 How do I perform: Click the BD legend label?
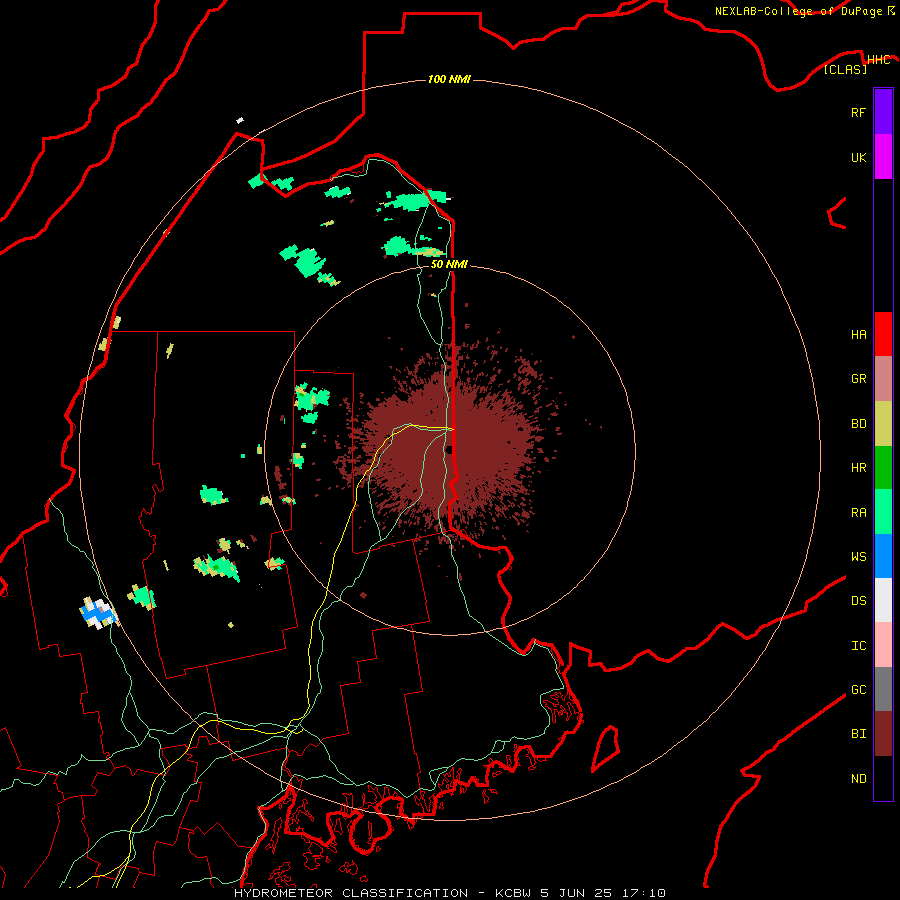click(858, 424)
